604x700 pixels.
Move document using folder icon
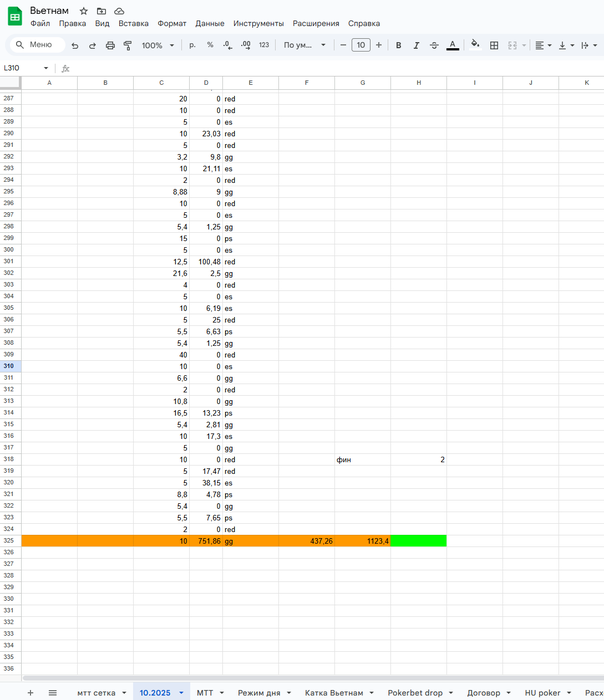[x=101, y=11]
